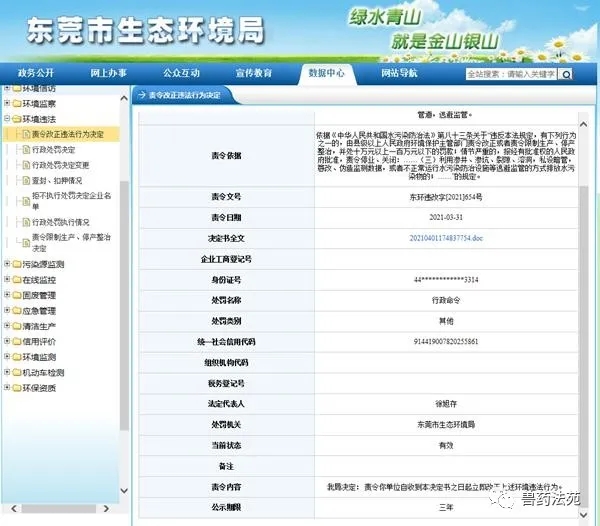This screenshot has width=600, height=526.
Task: Click document icon beside 责令改正违法行为决定
Action: tap(26, 134)
